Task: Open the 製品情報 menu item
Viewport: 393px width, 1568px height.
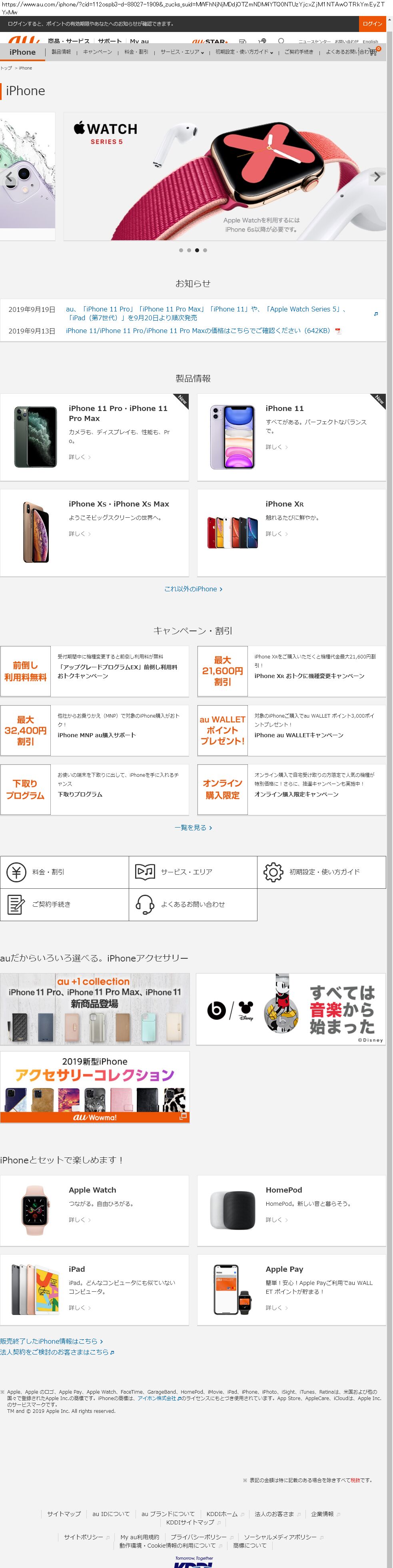Action: coord(61,52)
